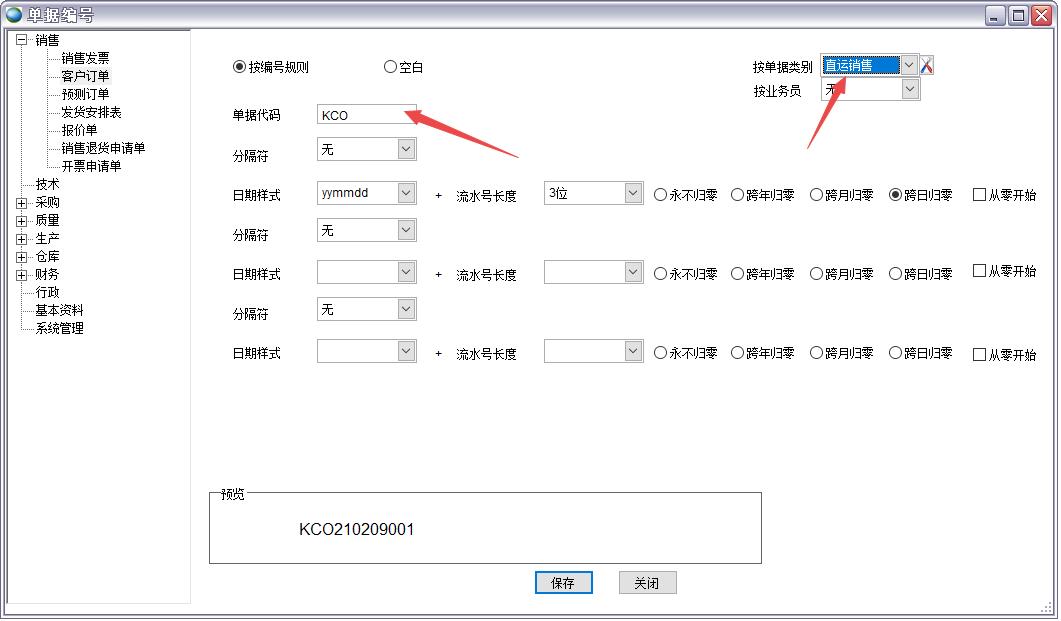Expand the 采购 tree node
The height and width of the screenshot is (621, 1061).
pos(22,202)
